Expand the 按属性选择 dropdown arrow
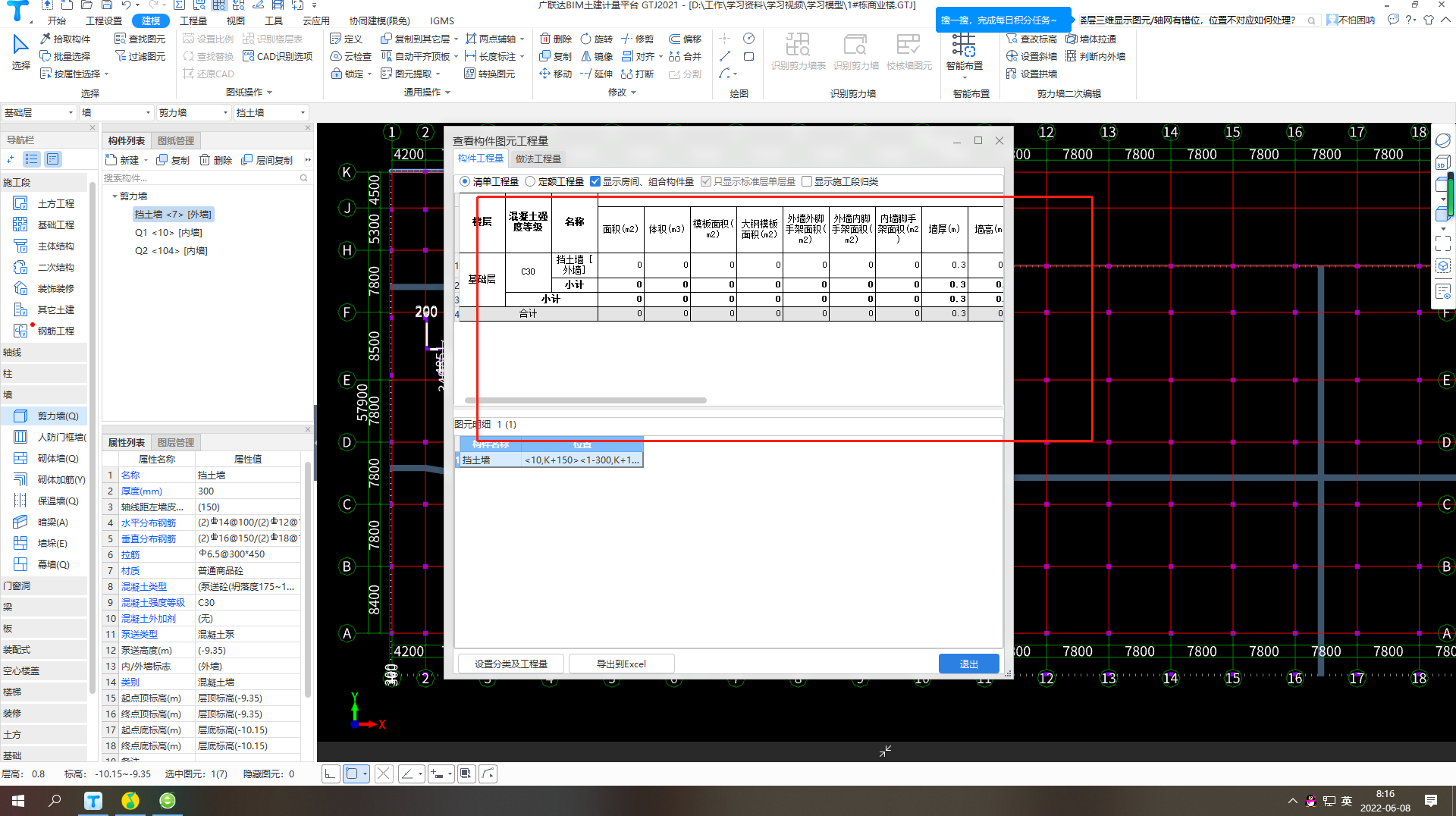Viewport: 1456px width, 816px height. point(107,74)
